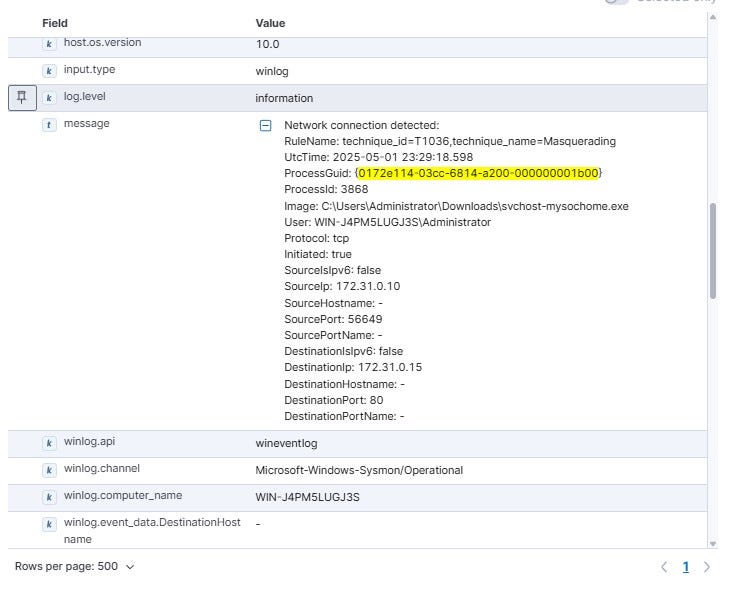Click keyword icon for winlog.event_data.DestinationHostname
Screen dimensions: 731x592
(x=49, y=524)
